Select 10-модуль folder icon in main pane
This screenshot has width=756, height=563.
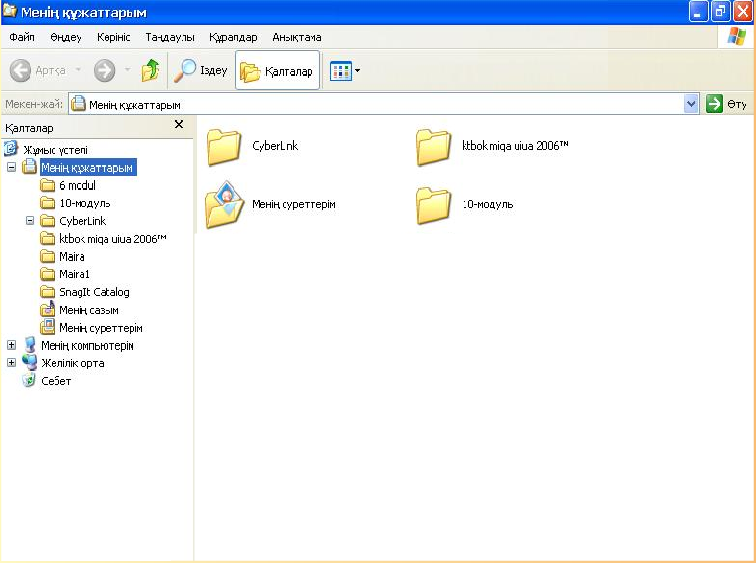pos(433,206)
